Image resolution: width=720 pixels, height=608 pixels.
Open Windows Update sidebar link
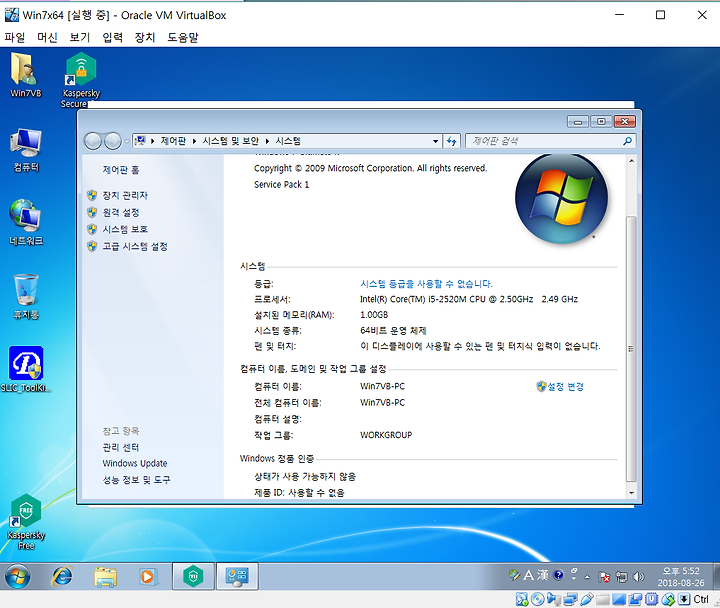(x=135, y=463)
